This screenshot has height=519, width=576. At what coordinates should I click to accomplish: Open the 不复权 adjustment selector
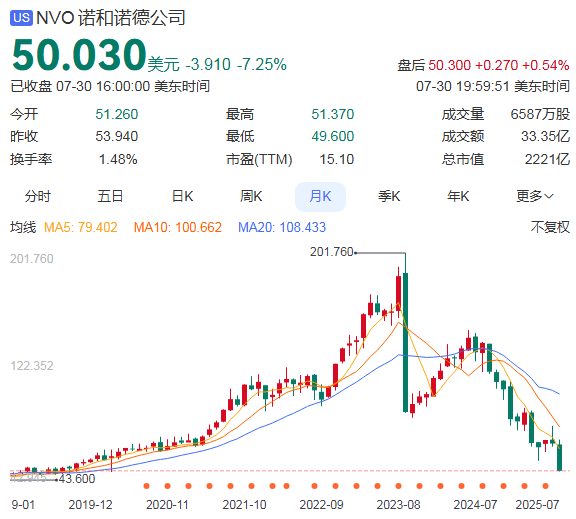[550, 227]
